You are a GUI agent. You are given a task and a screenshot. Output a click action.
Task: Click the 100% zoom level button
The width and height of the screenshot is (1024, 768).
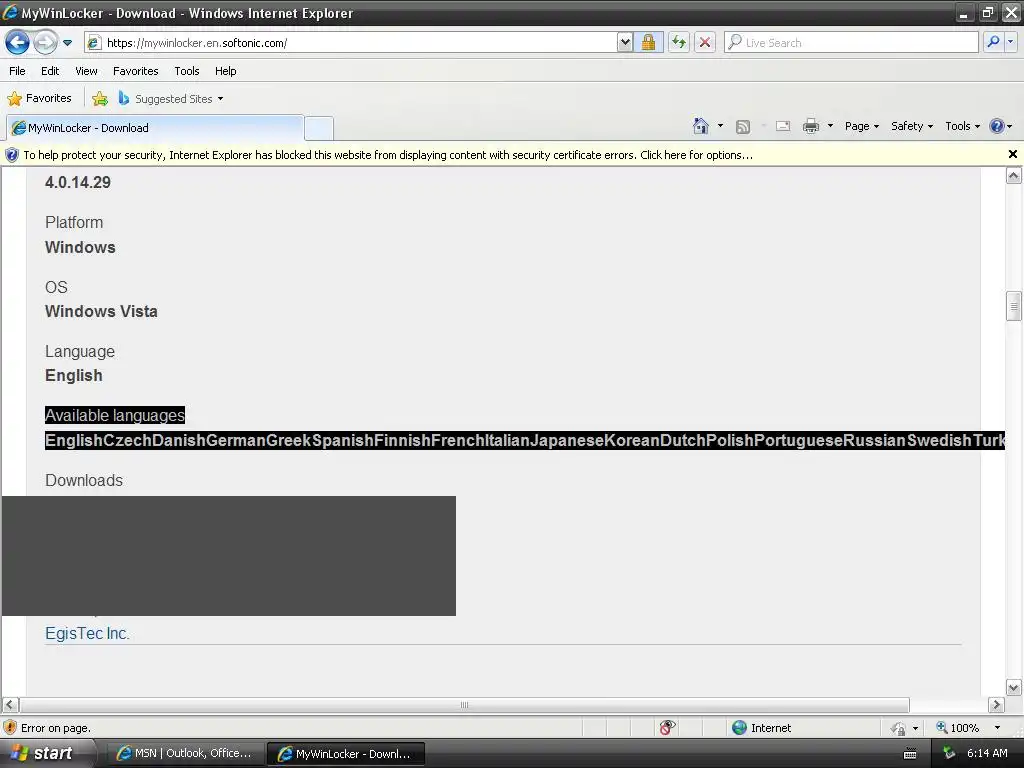957,728
